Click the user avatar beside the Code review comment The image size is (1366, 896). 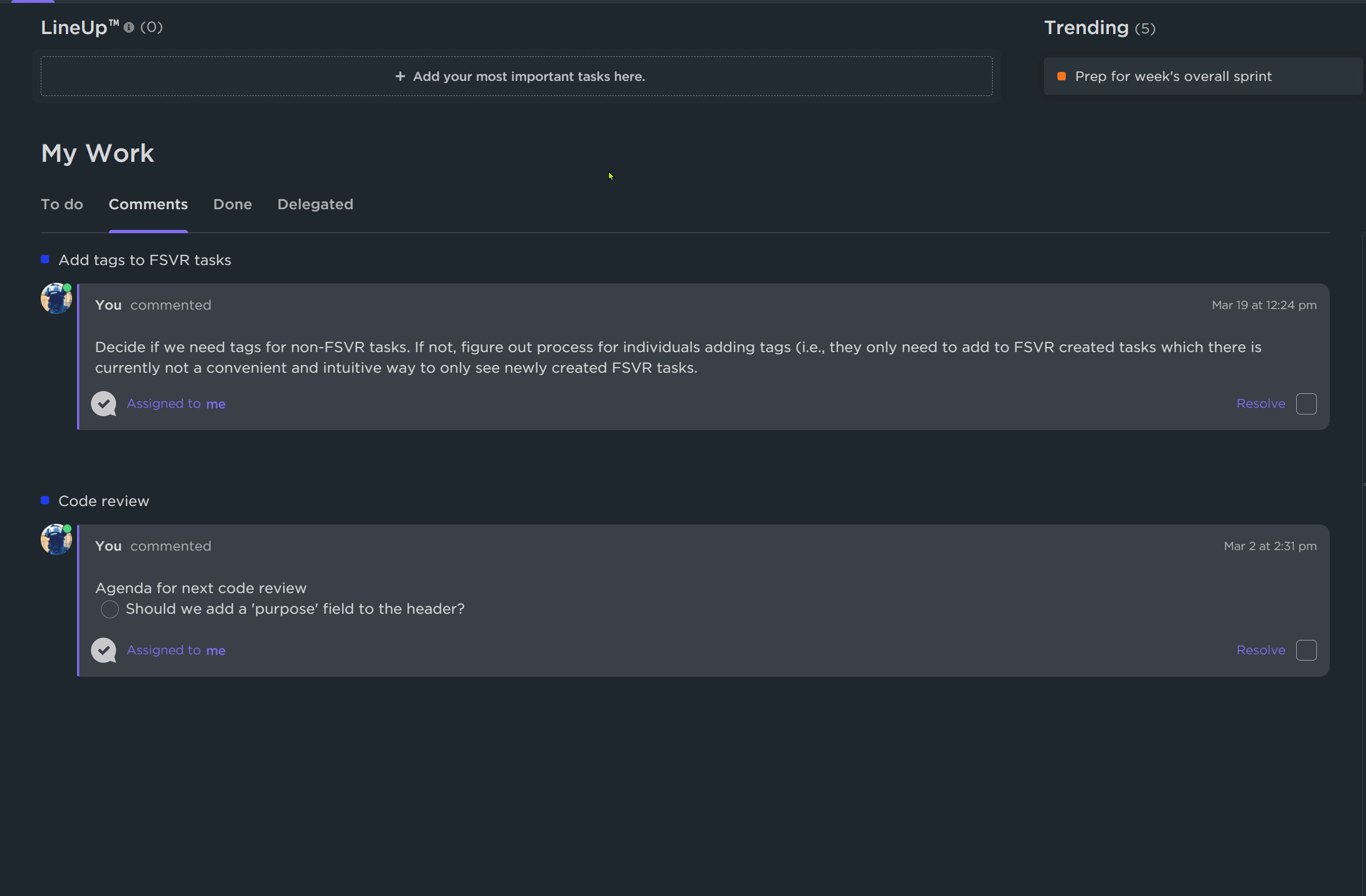point(56,539)
